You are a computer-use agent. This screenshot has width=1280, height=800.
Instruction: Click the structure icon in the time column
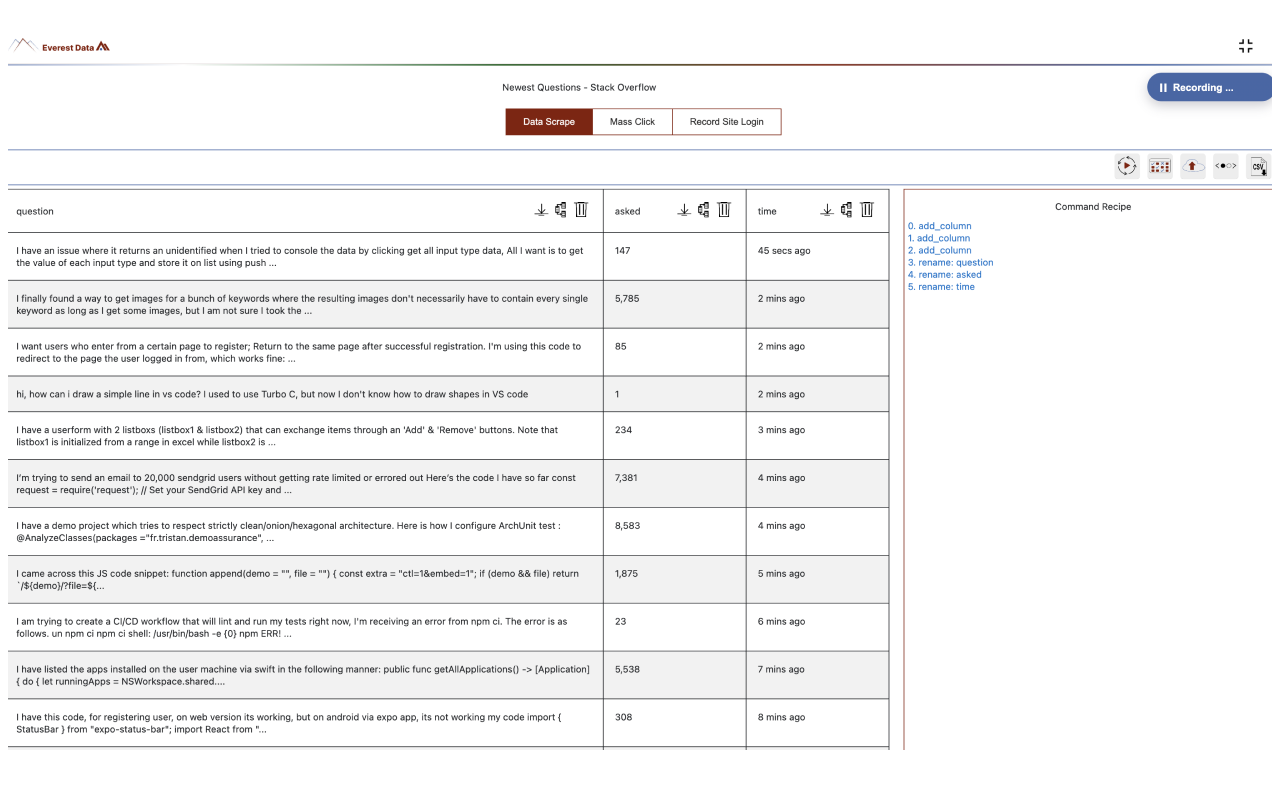tap(846, 210)
